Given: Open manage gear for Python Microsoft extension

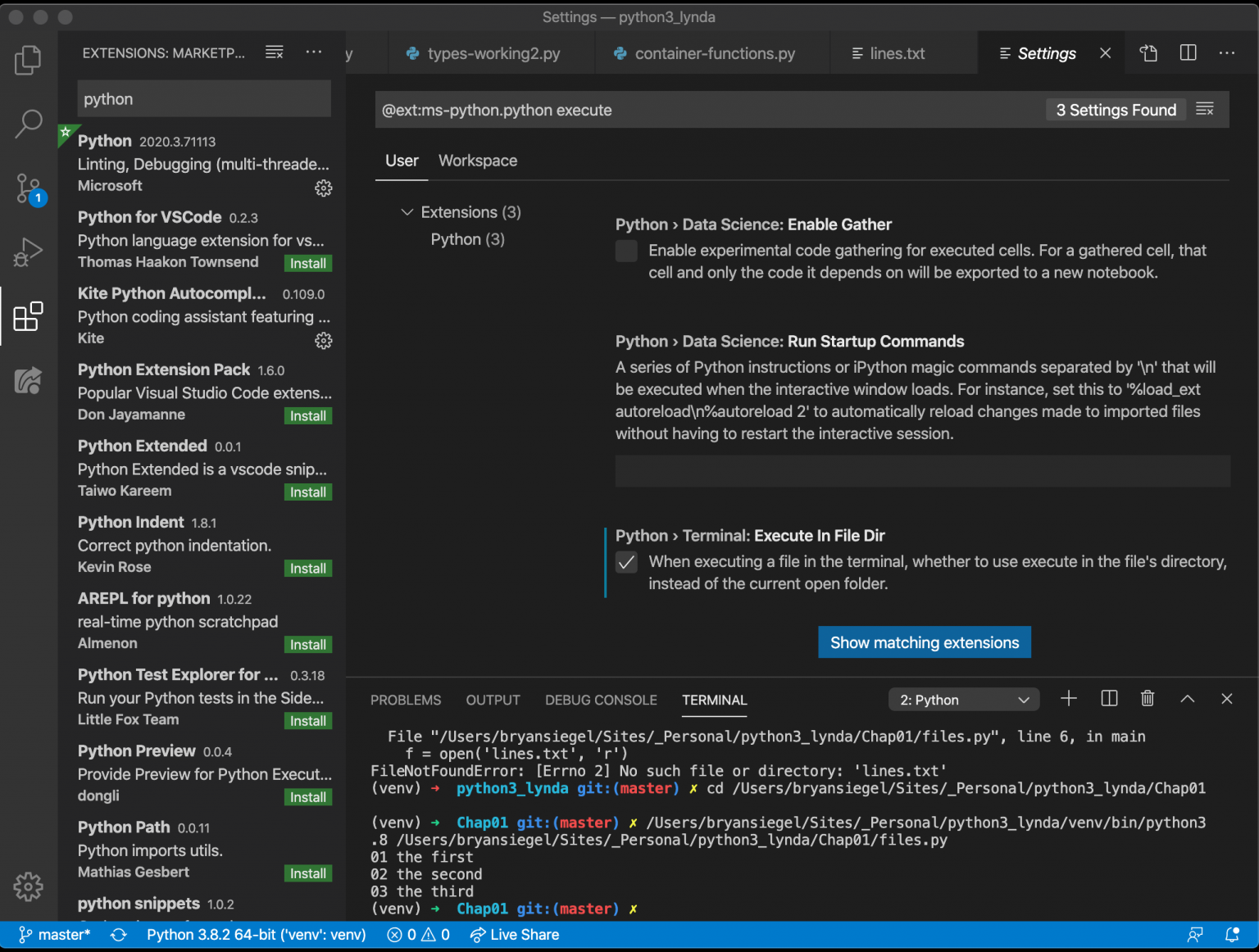Looking at the screenshot, I should pos(324,188).
